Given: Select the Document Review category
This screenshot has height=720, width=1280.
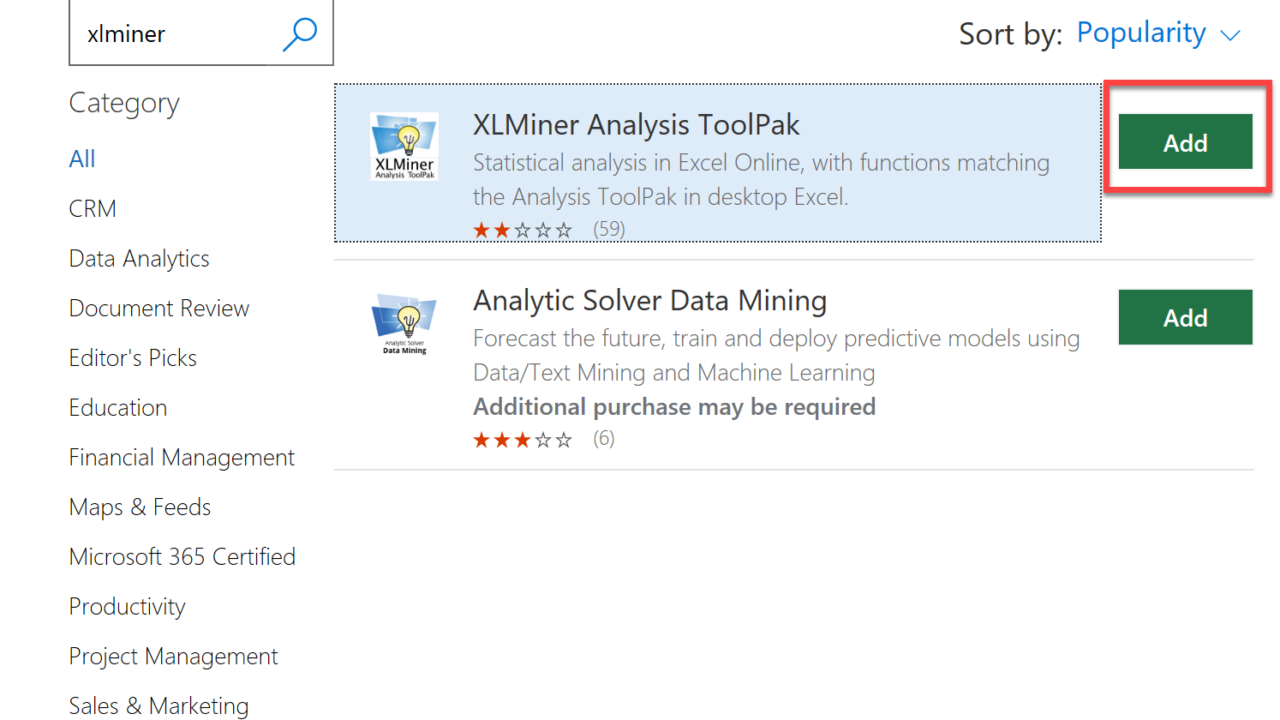Looking at the screenshot, I should [159, 308].
